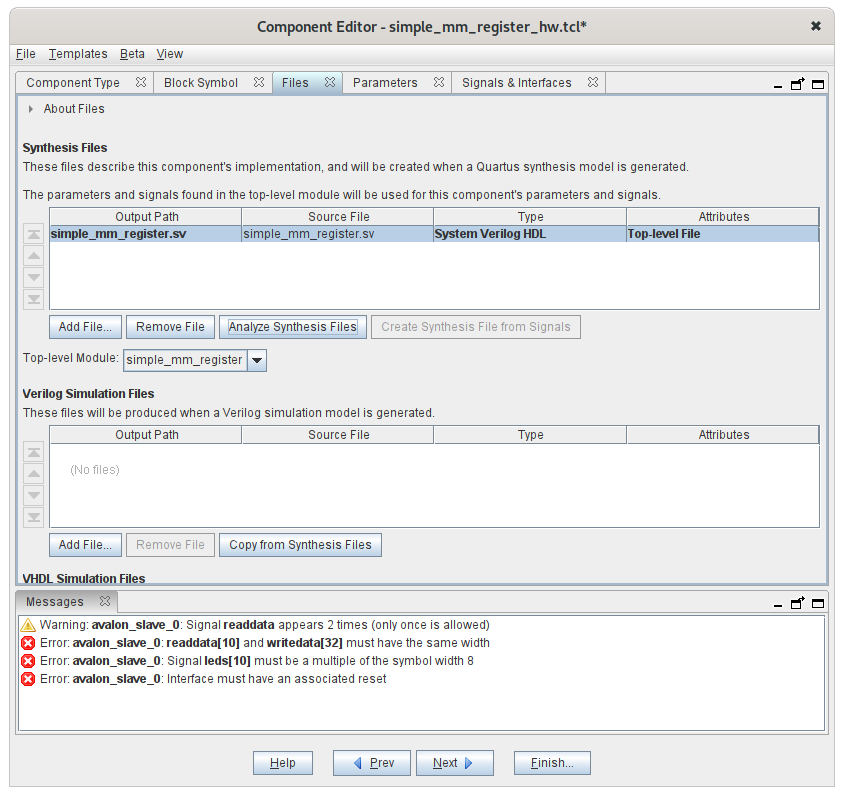Move synthesis file to bottom arrow

34,299
